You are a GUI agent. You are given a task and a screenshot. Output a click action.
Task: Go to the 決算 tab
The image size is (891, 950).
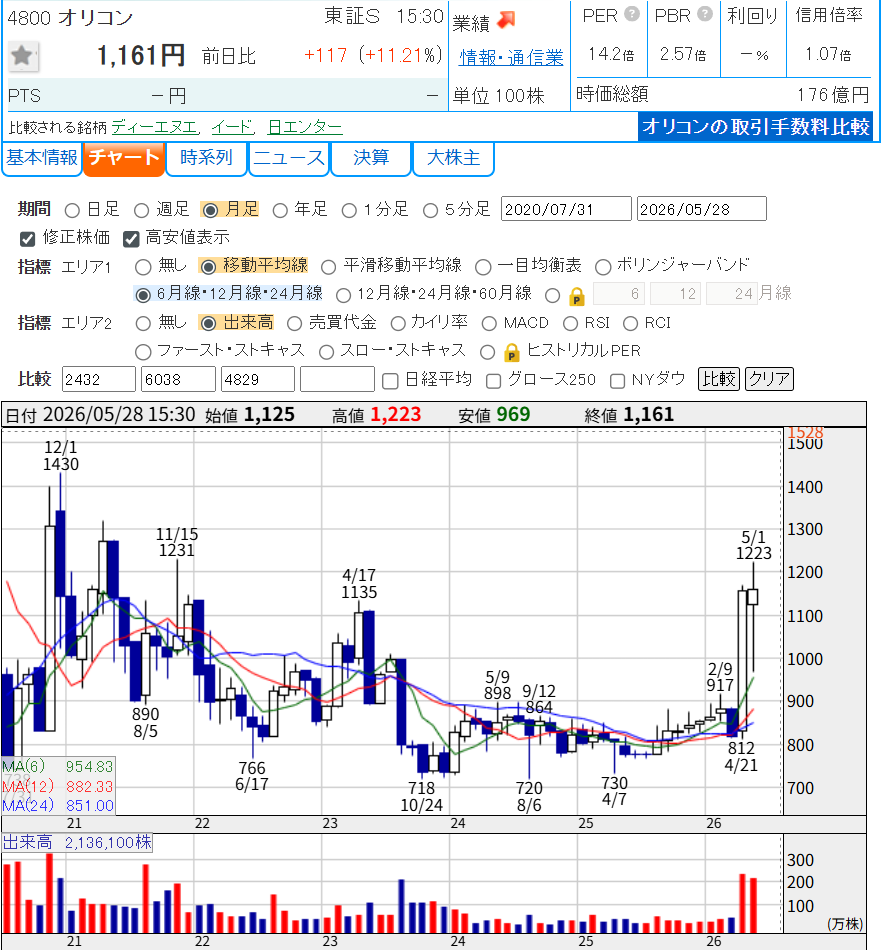point(371,158)
